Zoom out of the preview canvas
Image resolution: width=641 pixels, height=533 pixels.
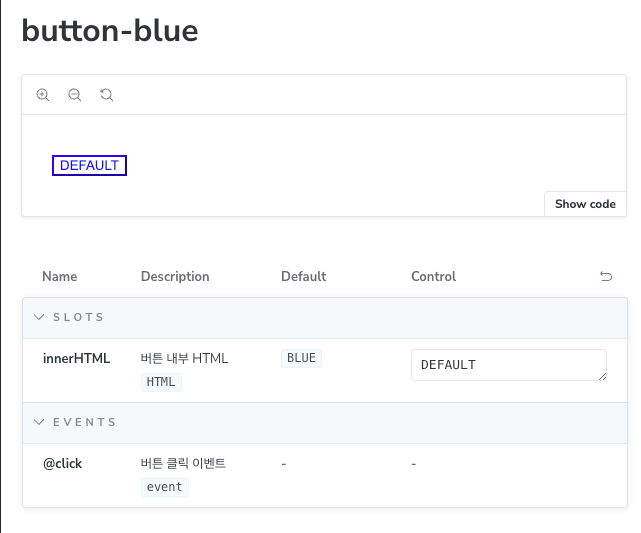(x=75, y=95)
